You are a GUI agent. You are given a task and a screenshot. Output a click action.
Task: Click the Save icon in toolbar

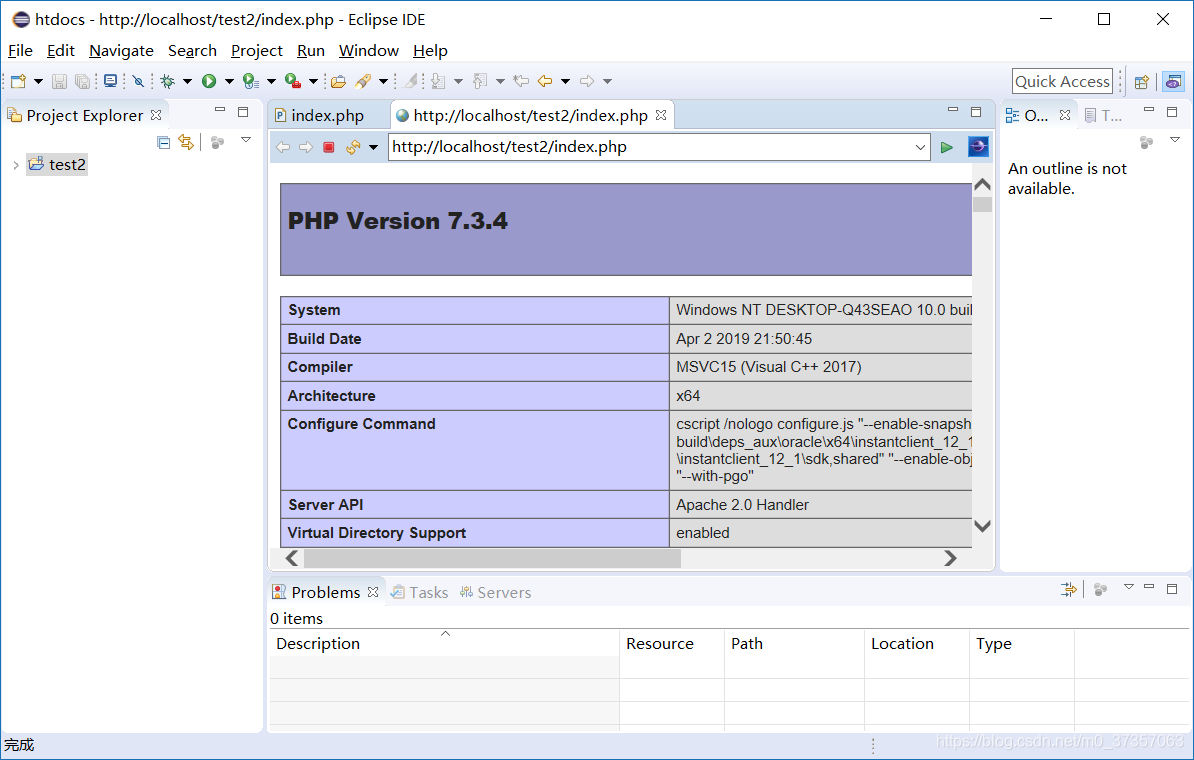59,81
